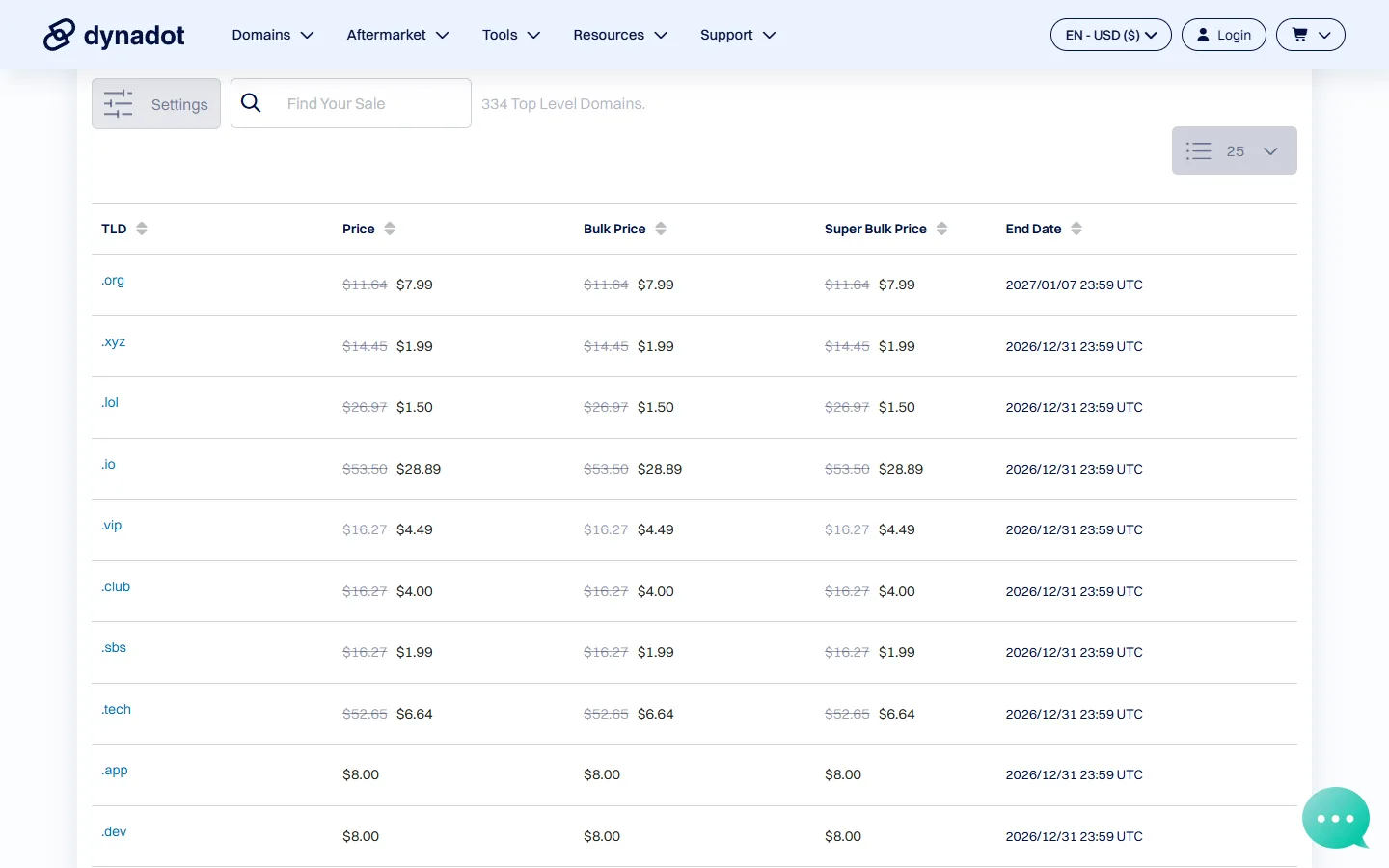Screen dimensions: 1389x868
Task: Open the .io TLD link
Action: coord(108,465)
